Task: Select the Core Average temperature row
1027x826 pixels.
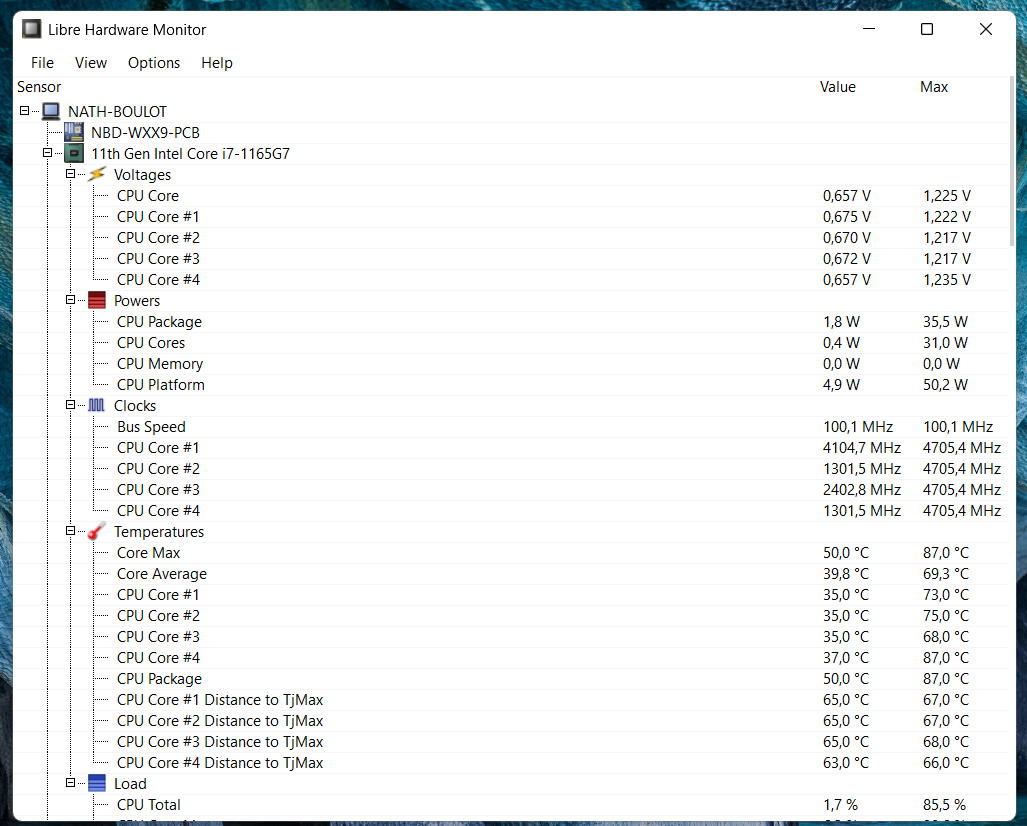Action: click(511, 574)
